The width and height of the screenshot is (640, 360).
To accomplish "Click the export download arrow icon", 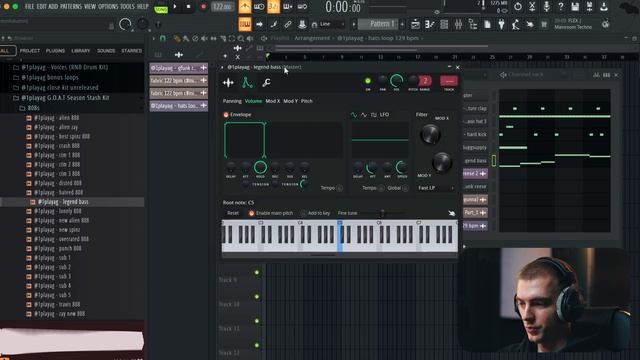I will click(x=603, y=7).
